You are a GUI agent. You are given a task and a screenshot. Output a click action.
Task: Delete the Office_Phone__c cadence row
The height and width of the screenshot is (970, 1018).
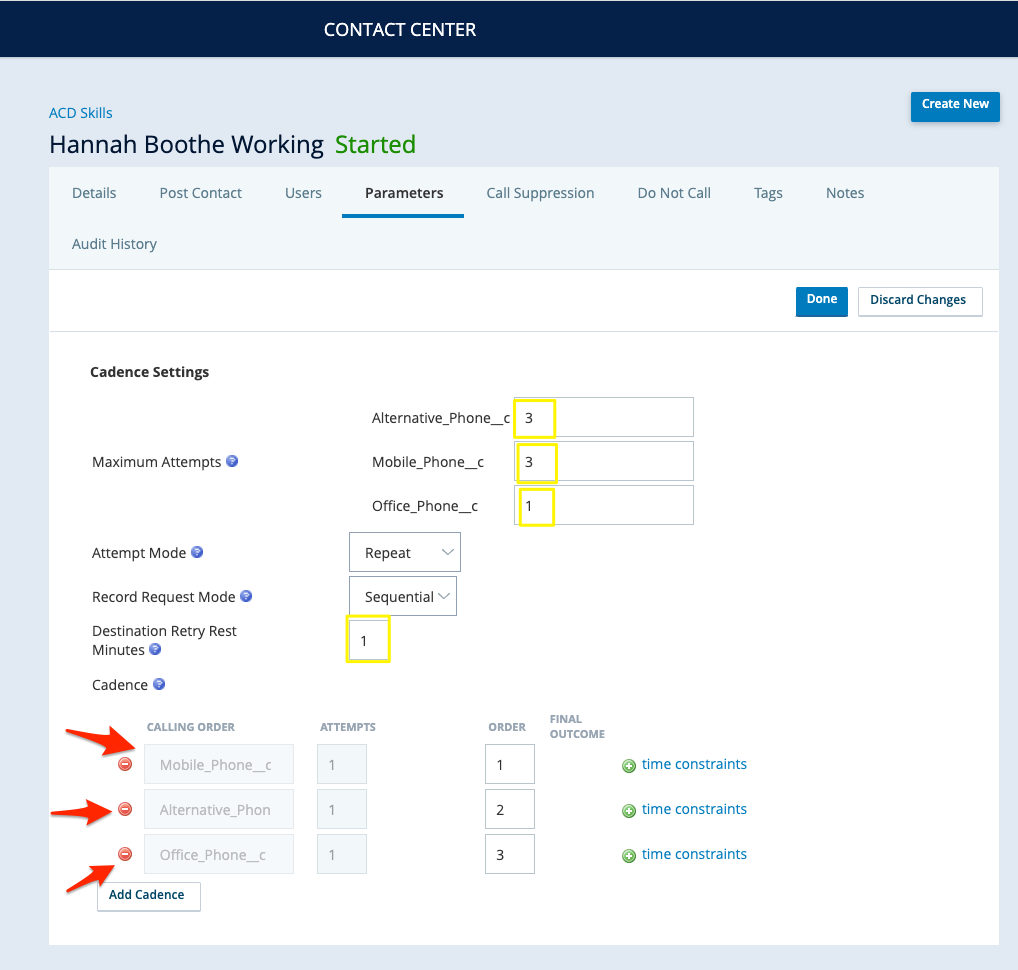point(125,854)
